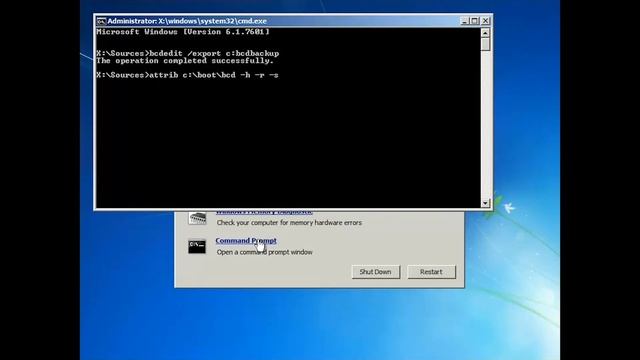Click the cmd window scrollbar thumb
The image size is (640, 360).
point(485,44)
